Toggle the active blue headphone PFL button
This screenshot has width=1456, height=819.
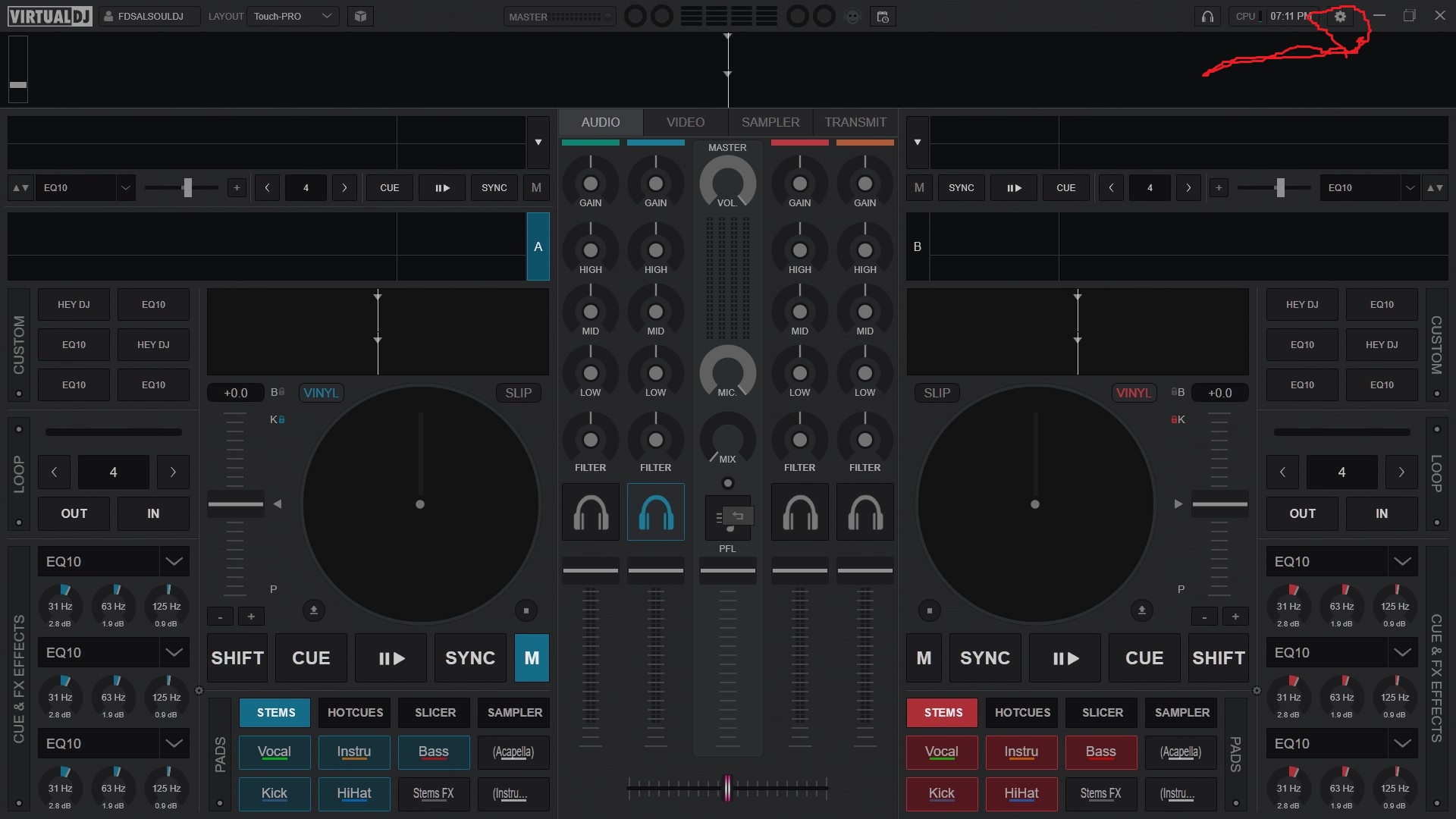(655, 512)
